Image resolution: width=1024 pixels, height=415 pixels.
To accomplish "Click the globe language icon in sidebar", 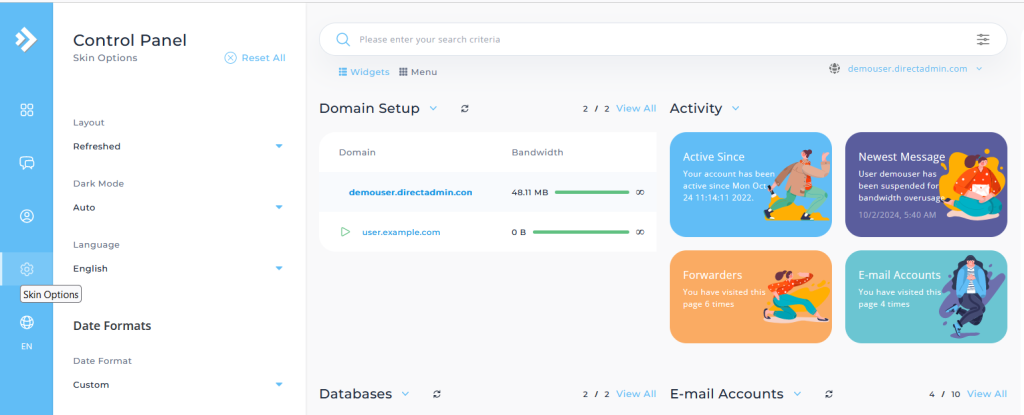I will [x=27, y=322].
